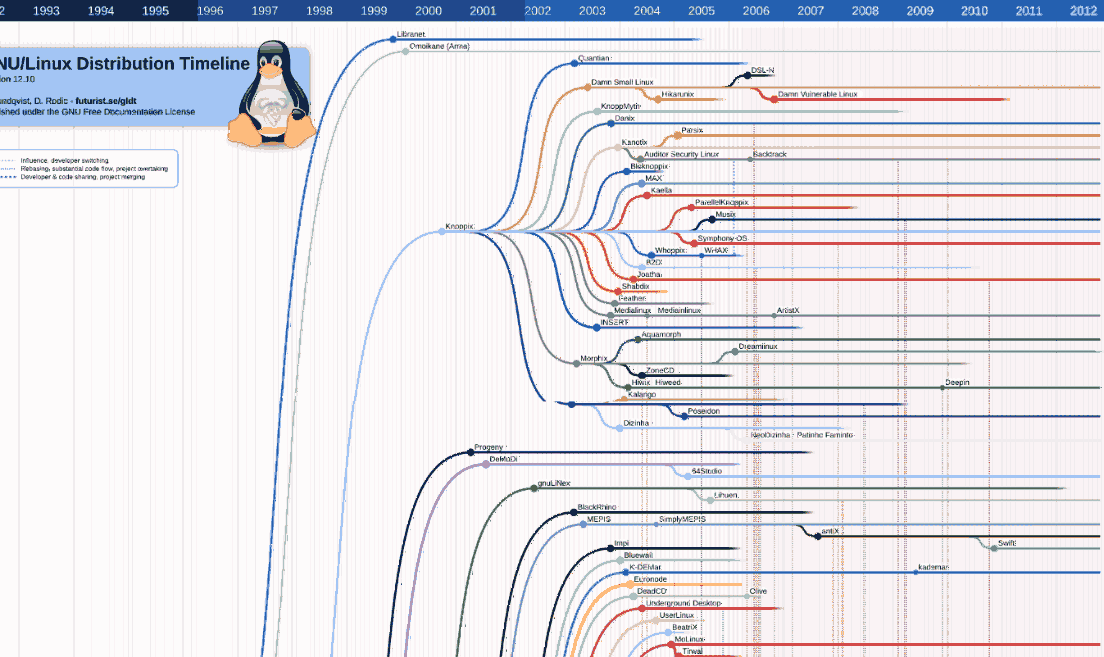
Task: Click the "Hiweed" label
Action: pos(668,382)
